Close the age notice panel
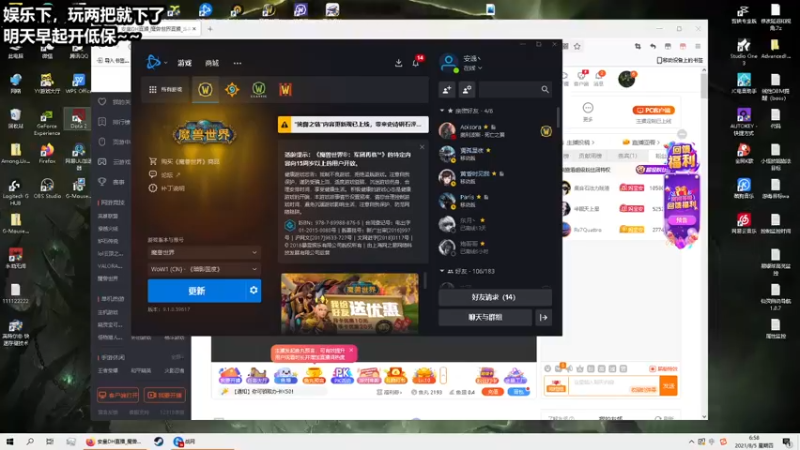The height and width of the screenshot is (450, 800). (422, 147)
